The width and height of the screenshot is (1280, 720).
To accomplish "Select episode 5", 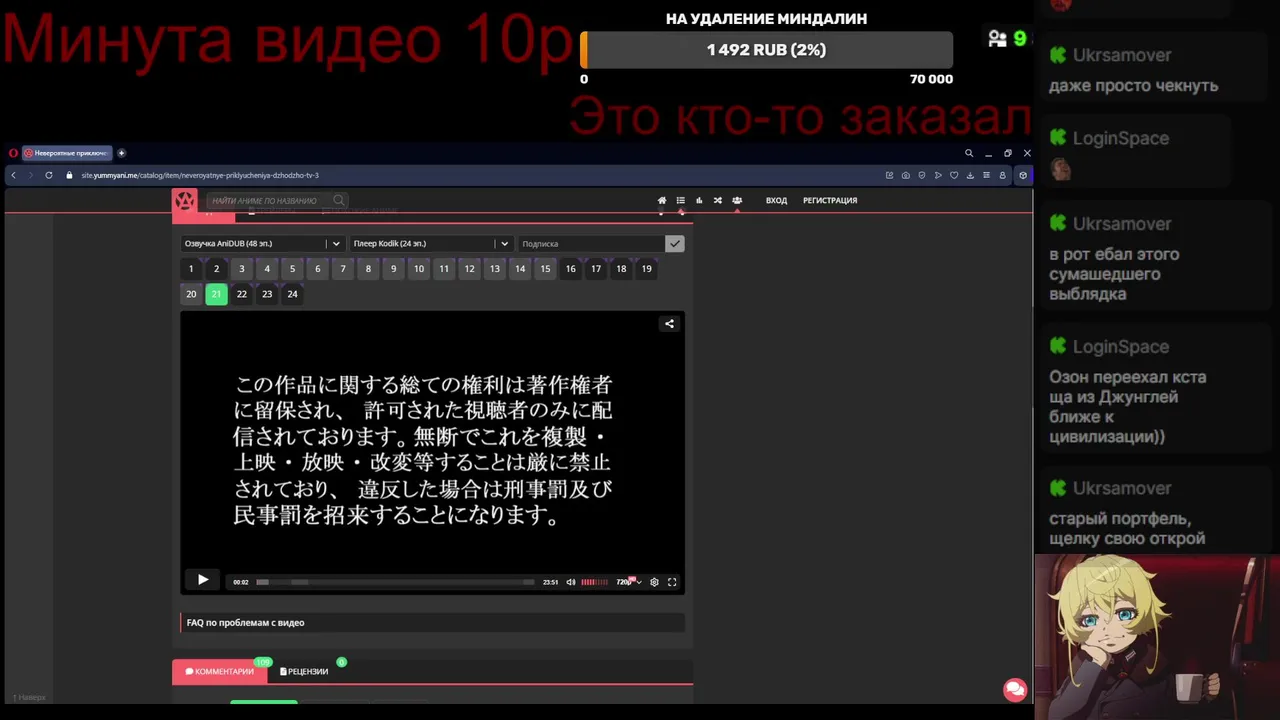I will (x=292, y=268).
